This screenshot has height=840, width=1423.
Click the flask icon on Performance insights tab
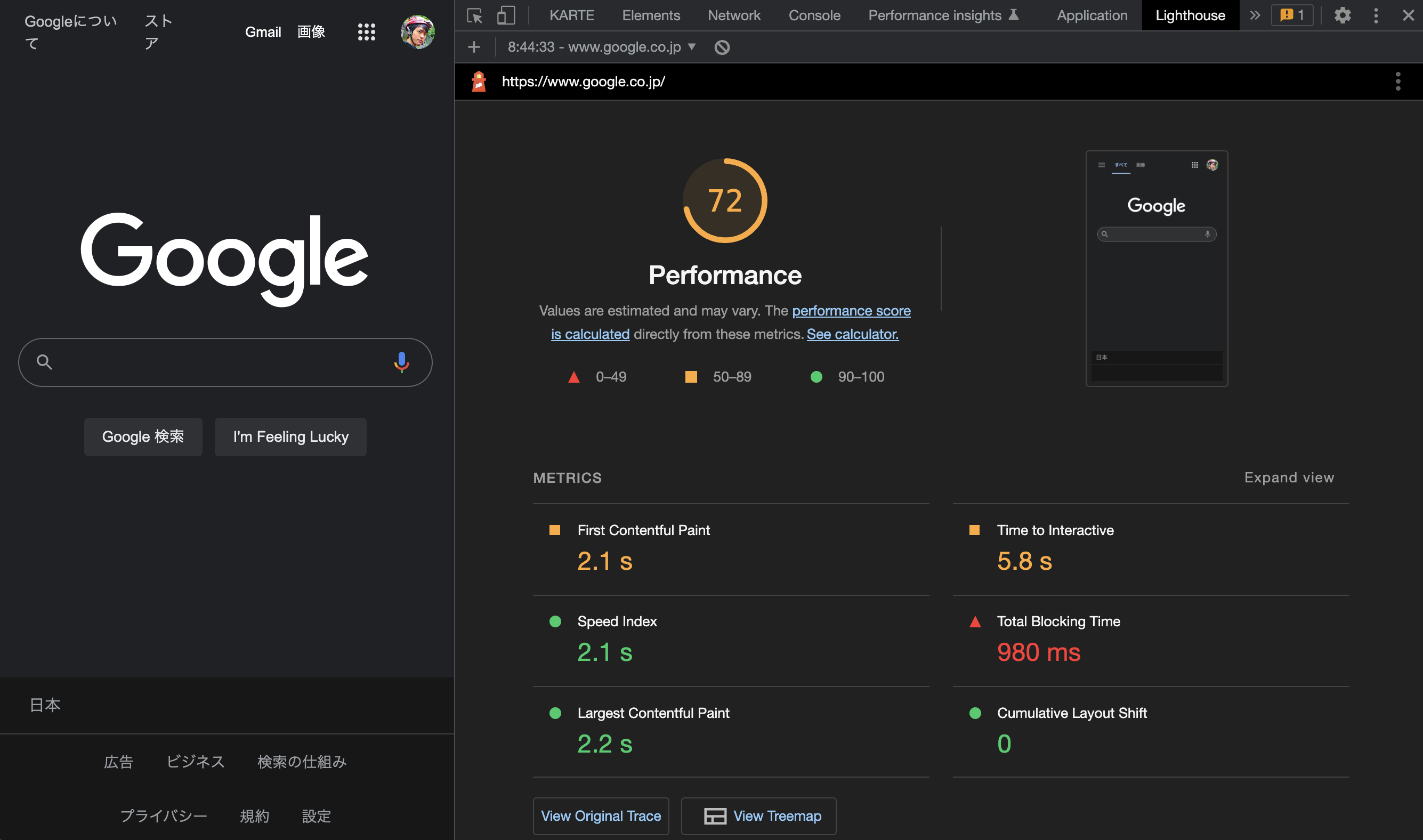click(x=1014, y=15)
